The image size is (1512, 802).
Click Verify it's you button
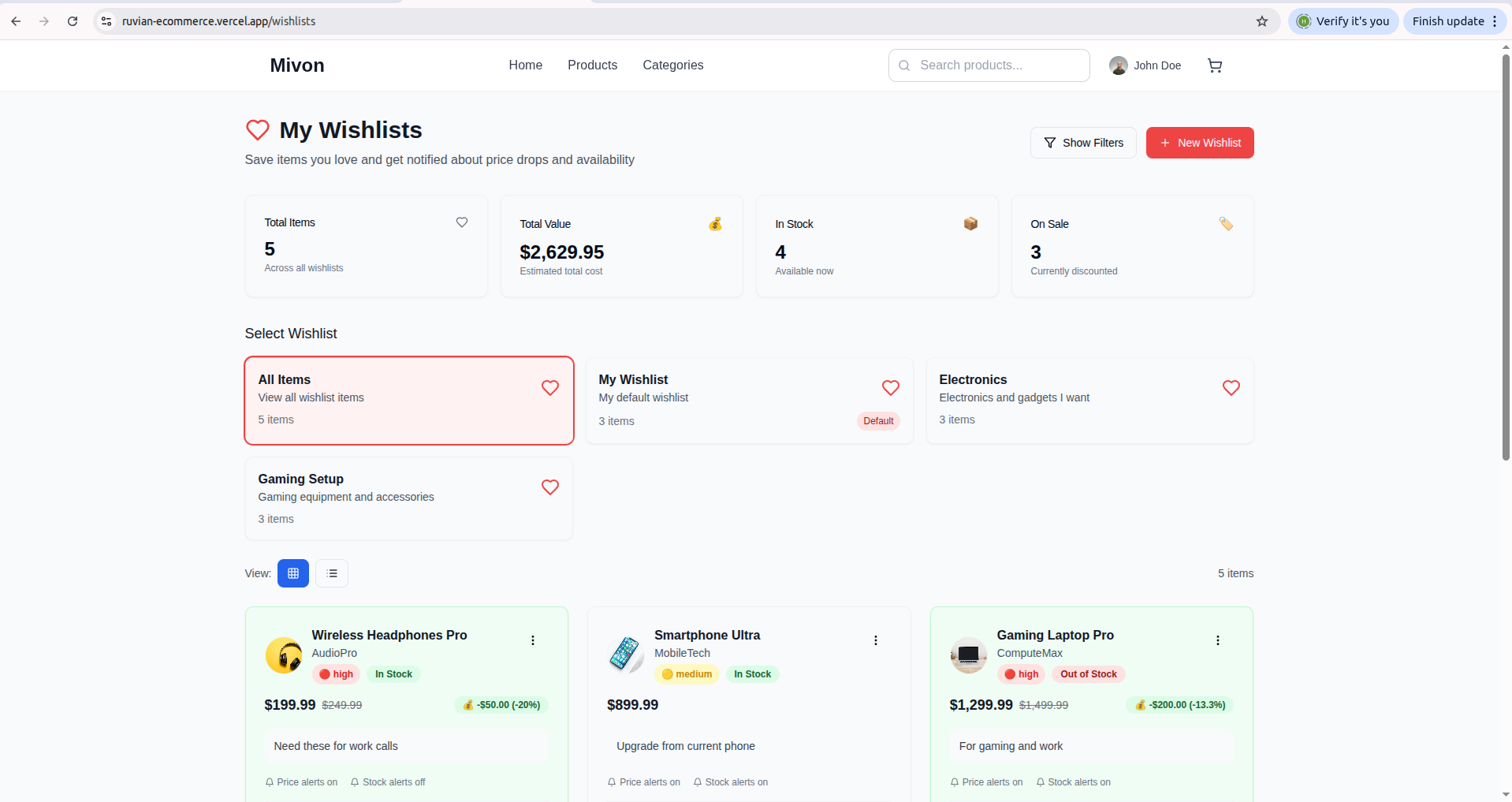(x=1343, y=21)
